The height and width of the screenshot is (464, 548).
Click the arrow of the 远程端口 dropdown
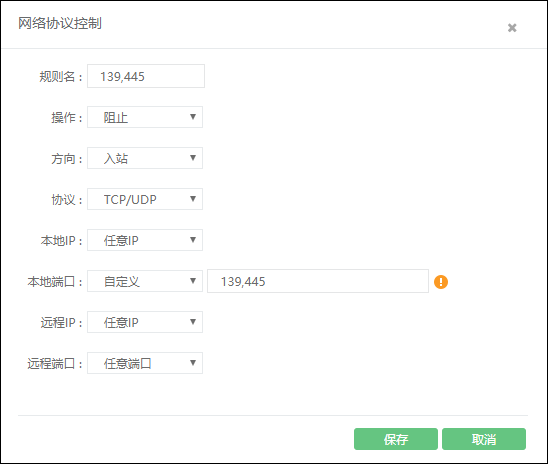[x=193, y=363]
